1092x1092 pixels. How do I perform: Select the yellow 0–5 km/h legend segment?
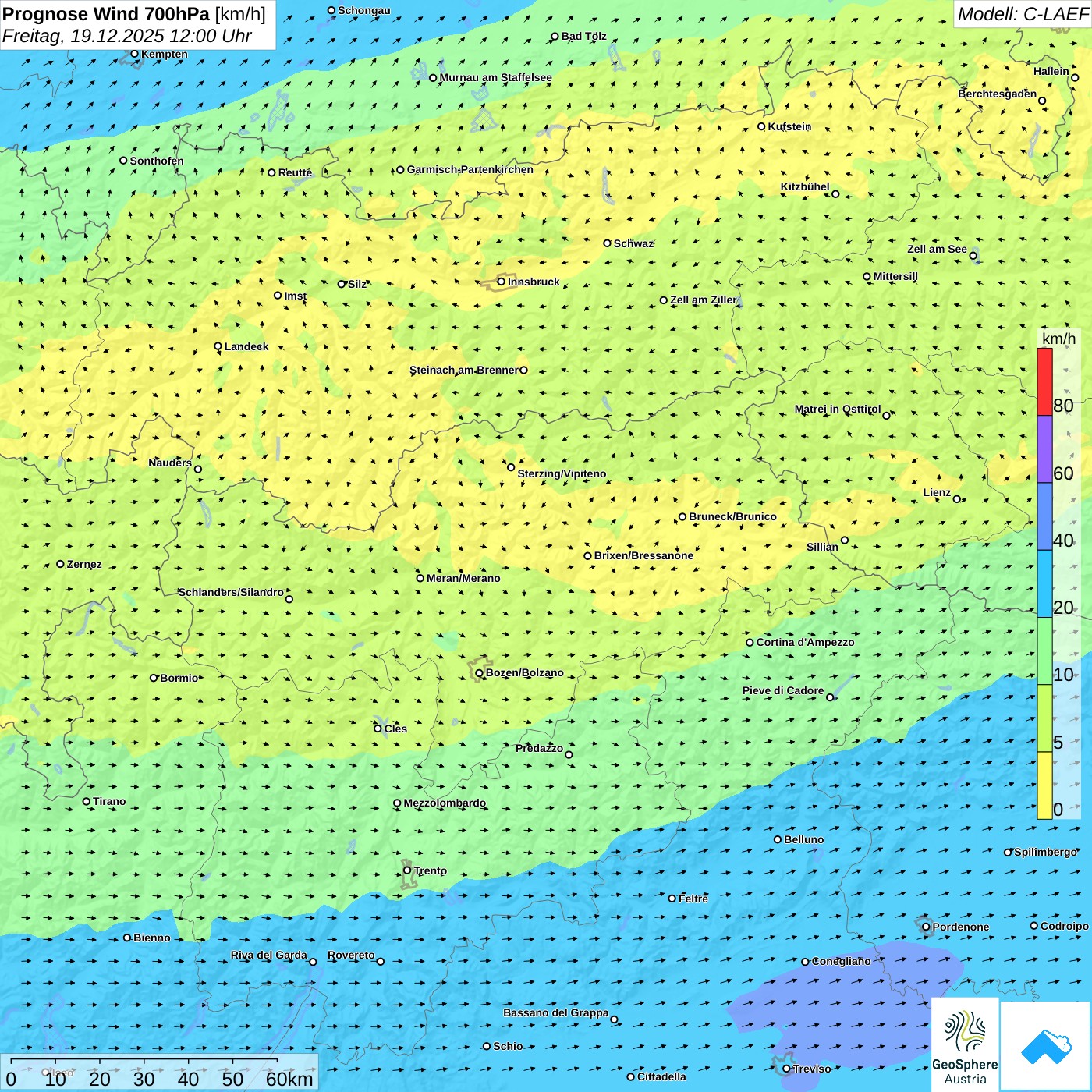coord(1044,785)
